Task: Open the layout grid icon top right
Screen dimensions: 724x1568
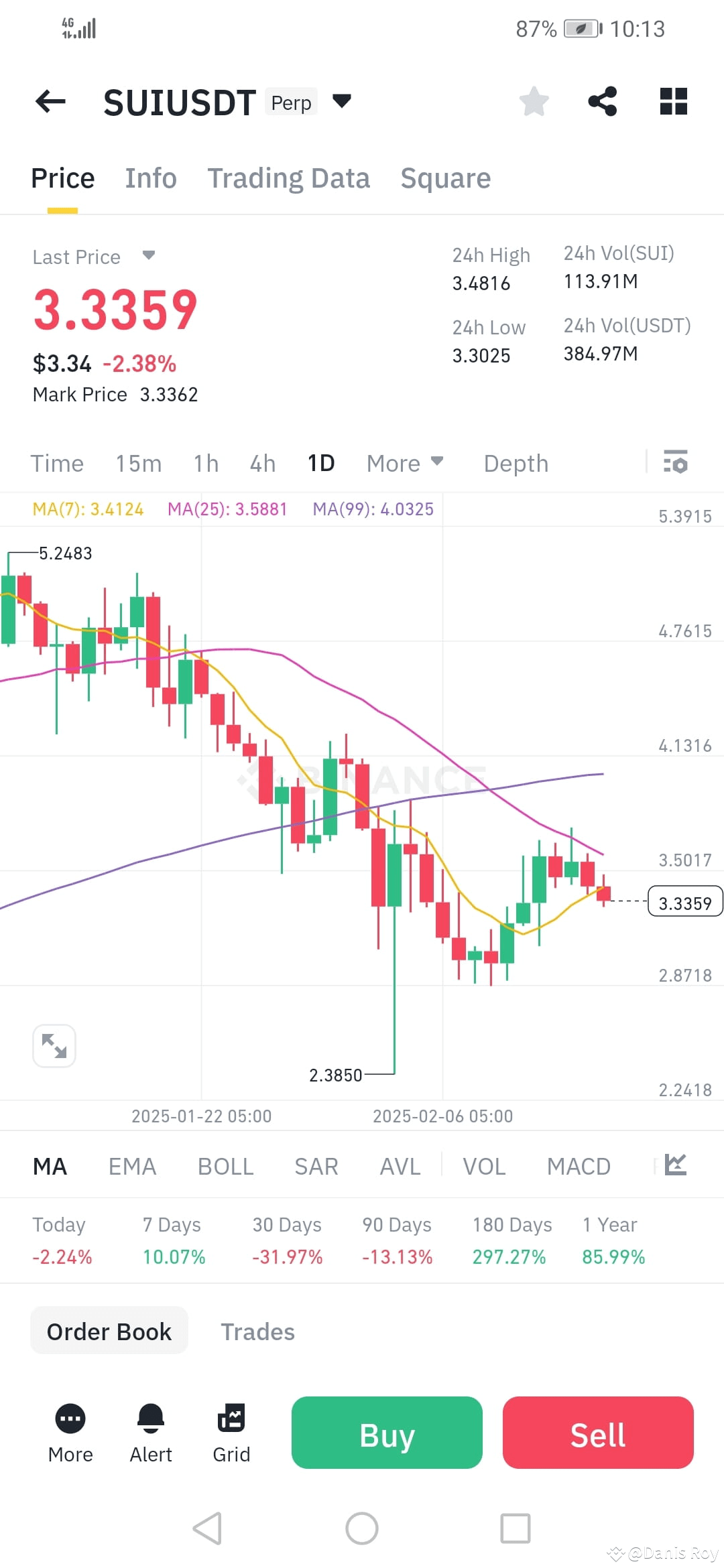Action: tap(672, 101)
